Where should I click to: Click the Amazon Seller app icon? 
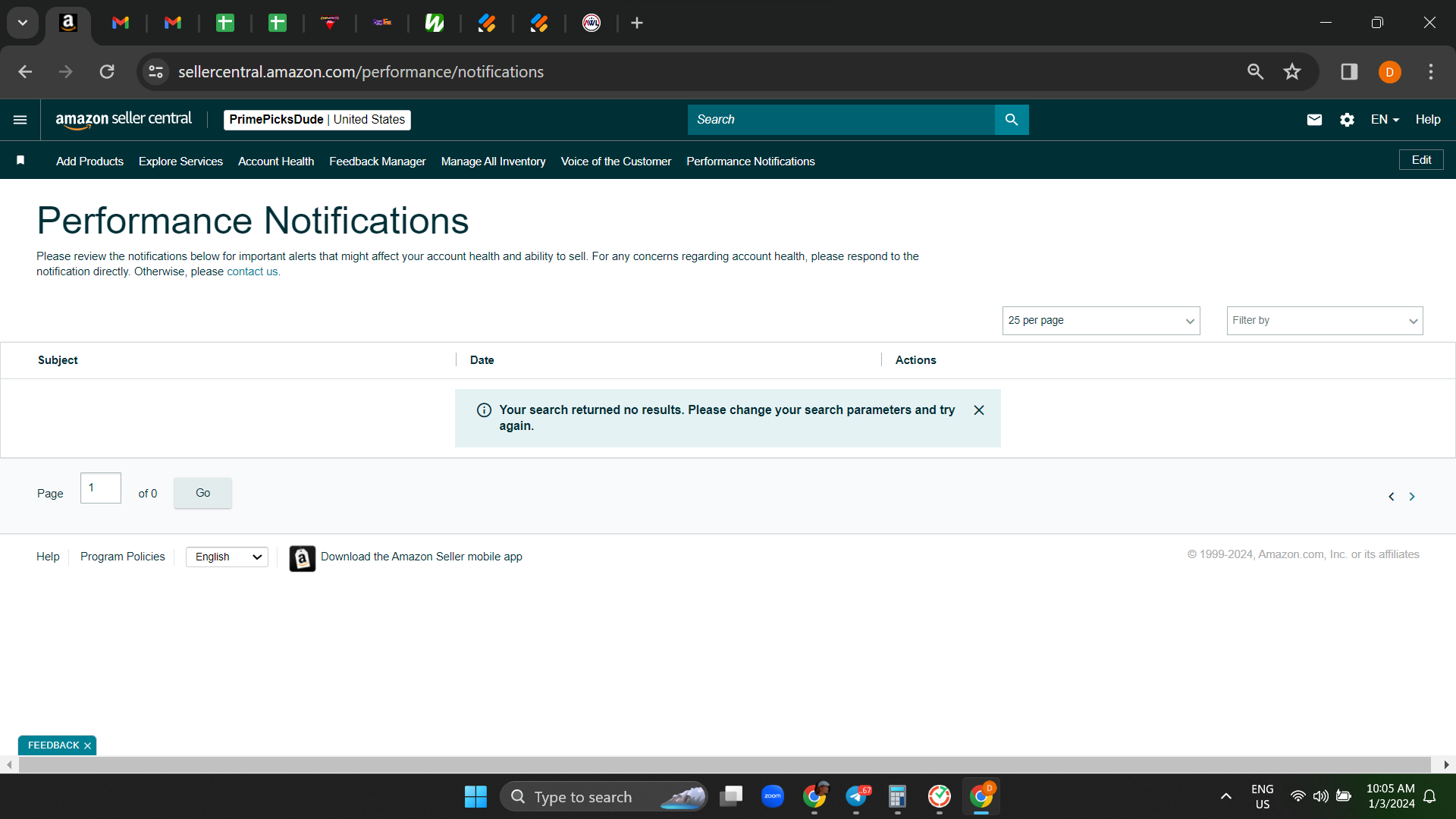coord(303,559)
